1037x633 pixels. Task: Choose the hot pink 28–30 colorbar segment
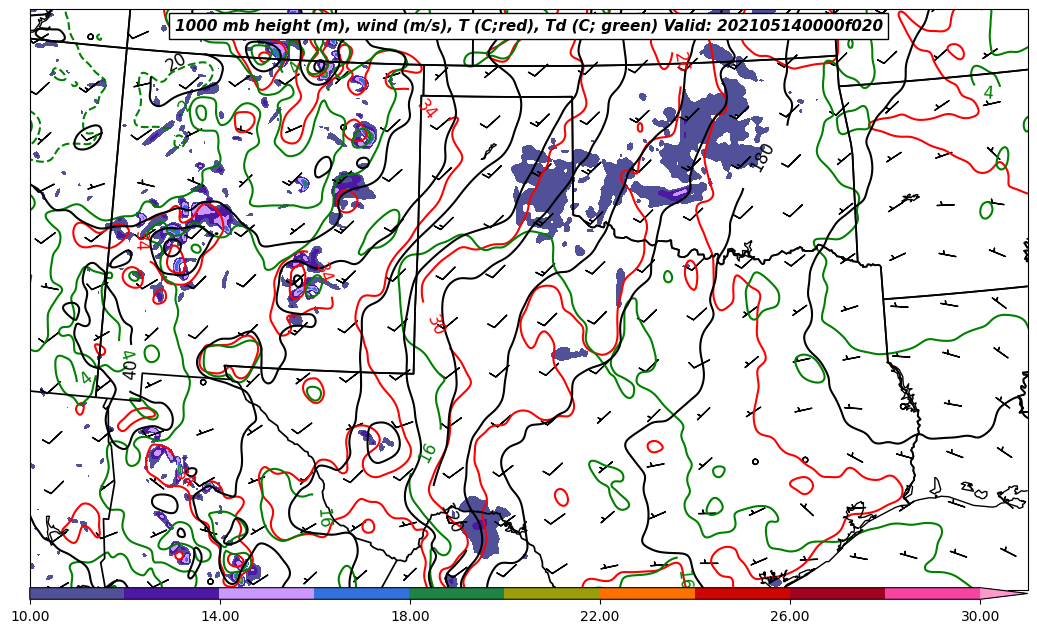click(932, 593)
